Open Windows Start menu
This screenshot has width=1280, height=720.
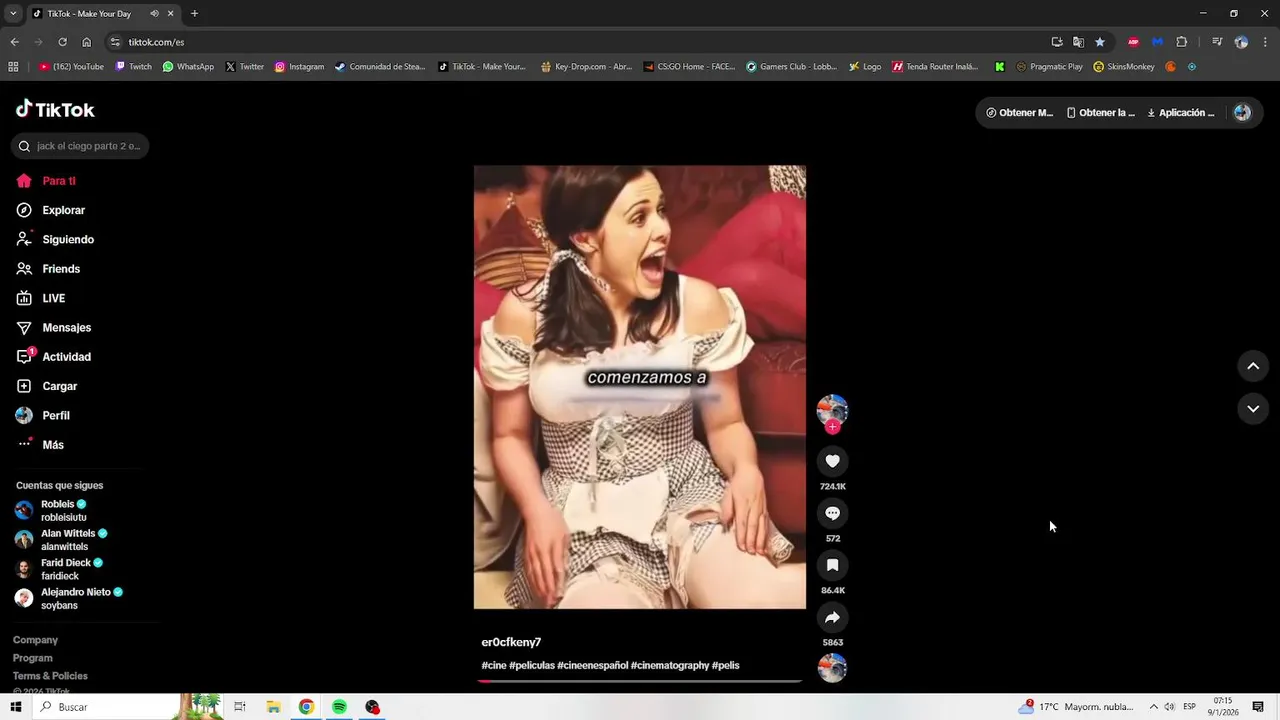16,707
